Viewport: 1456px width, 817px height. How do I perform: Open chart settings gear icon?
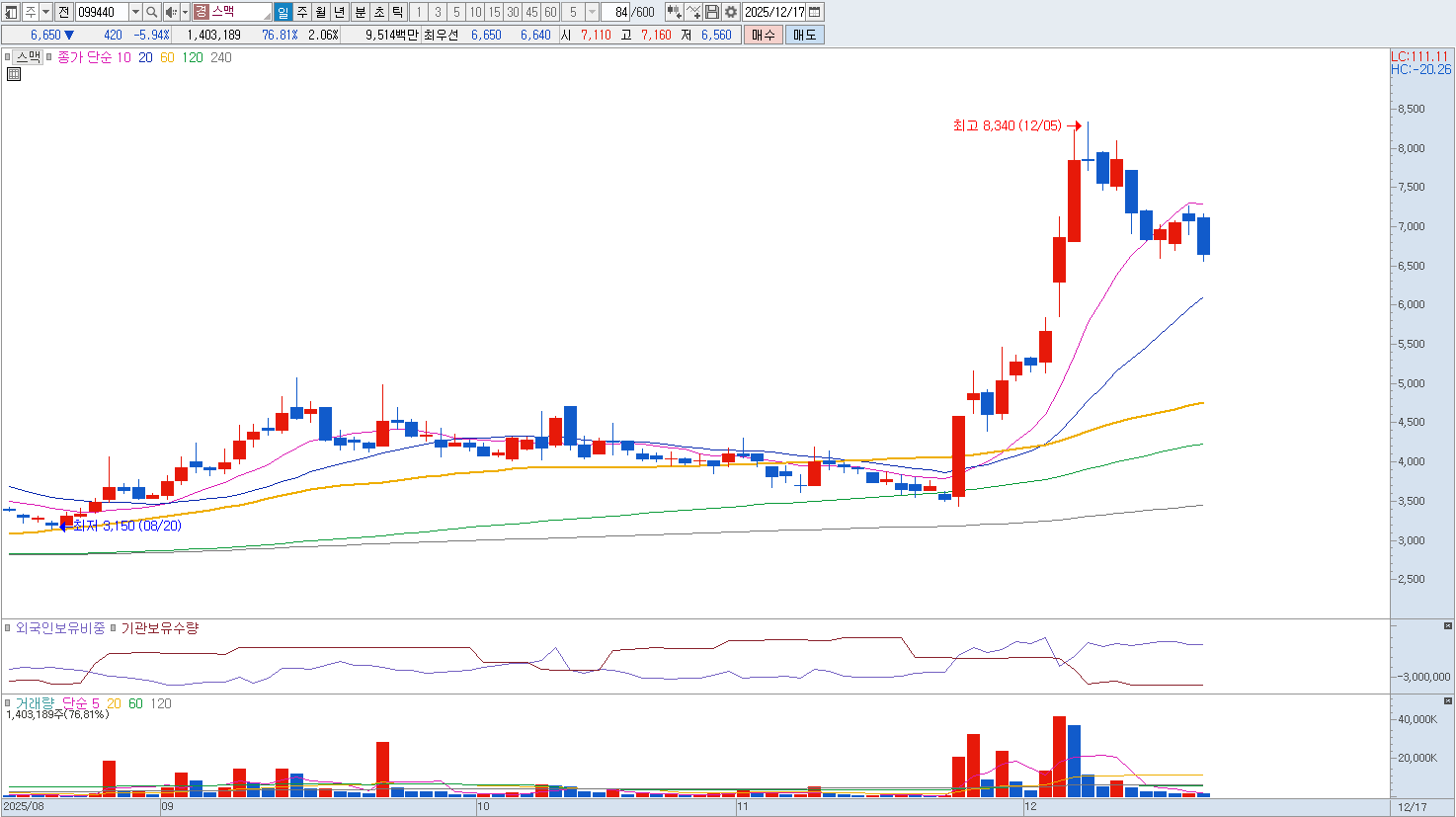point(731,12)
